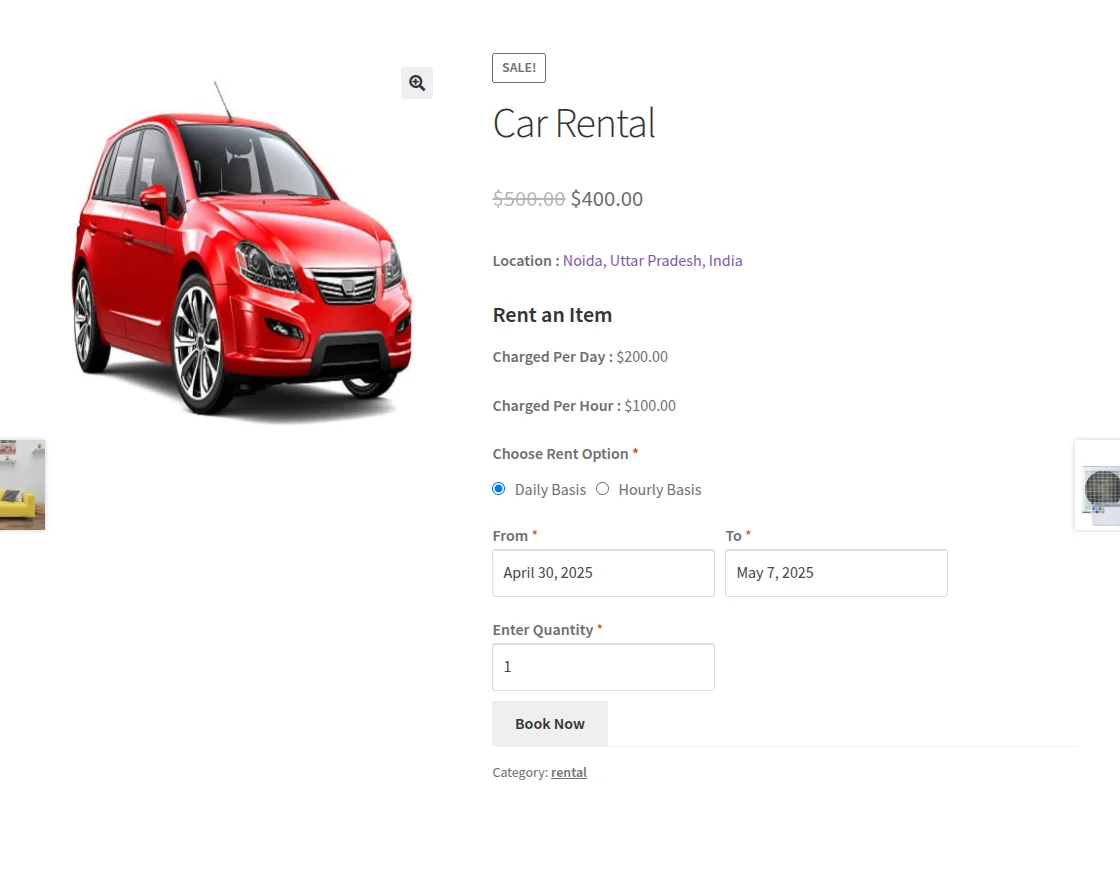This screenshot has height=880, width=1120.
Task: Click the Enter Quantity input box
Action: tap(603, 666)
